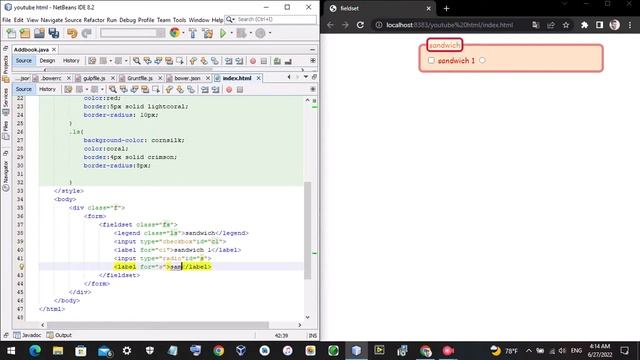
Task: Switch to Design view of Addbook.java
Action: [x=47, y=60]
